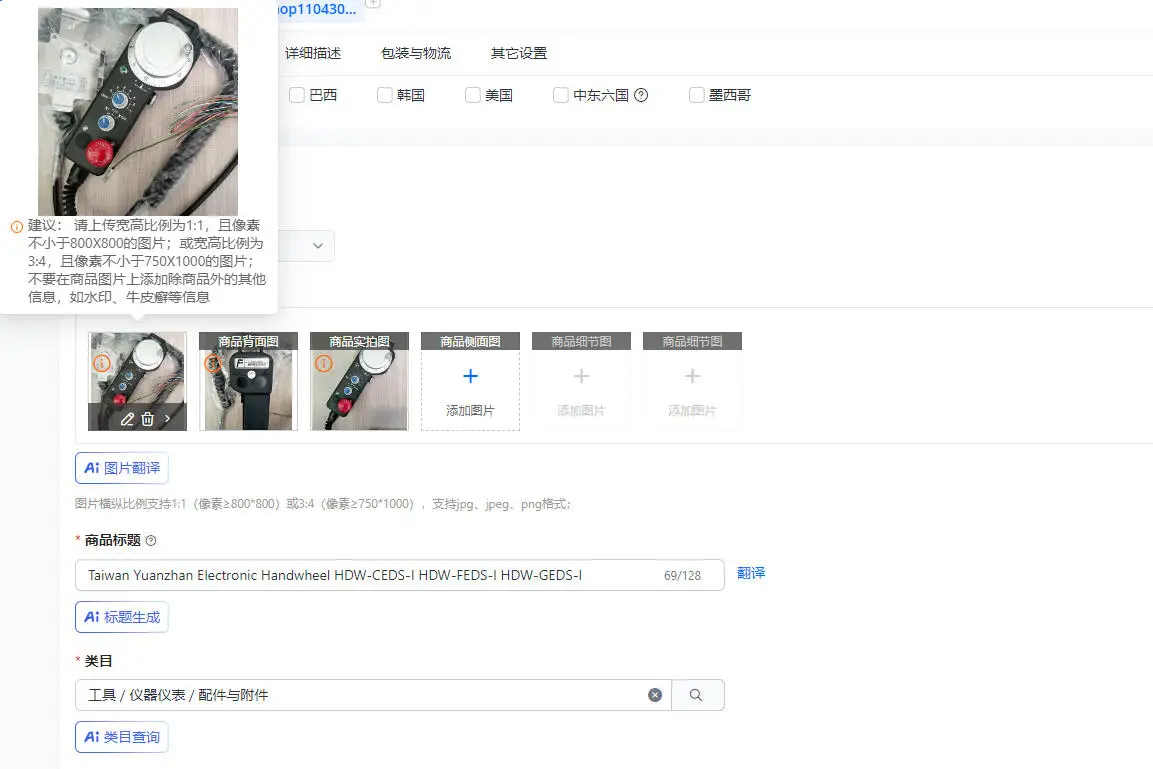This screenshot has height=769, width=1153.
Task: Open the collapsed dropdown selector
Action: 316,245
